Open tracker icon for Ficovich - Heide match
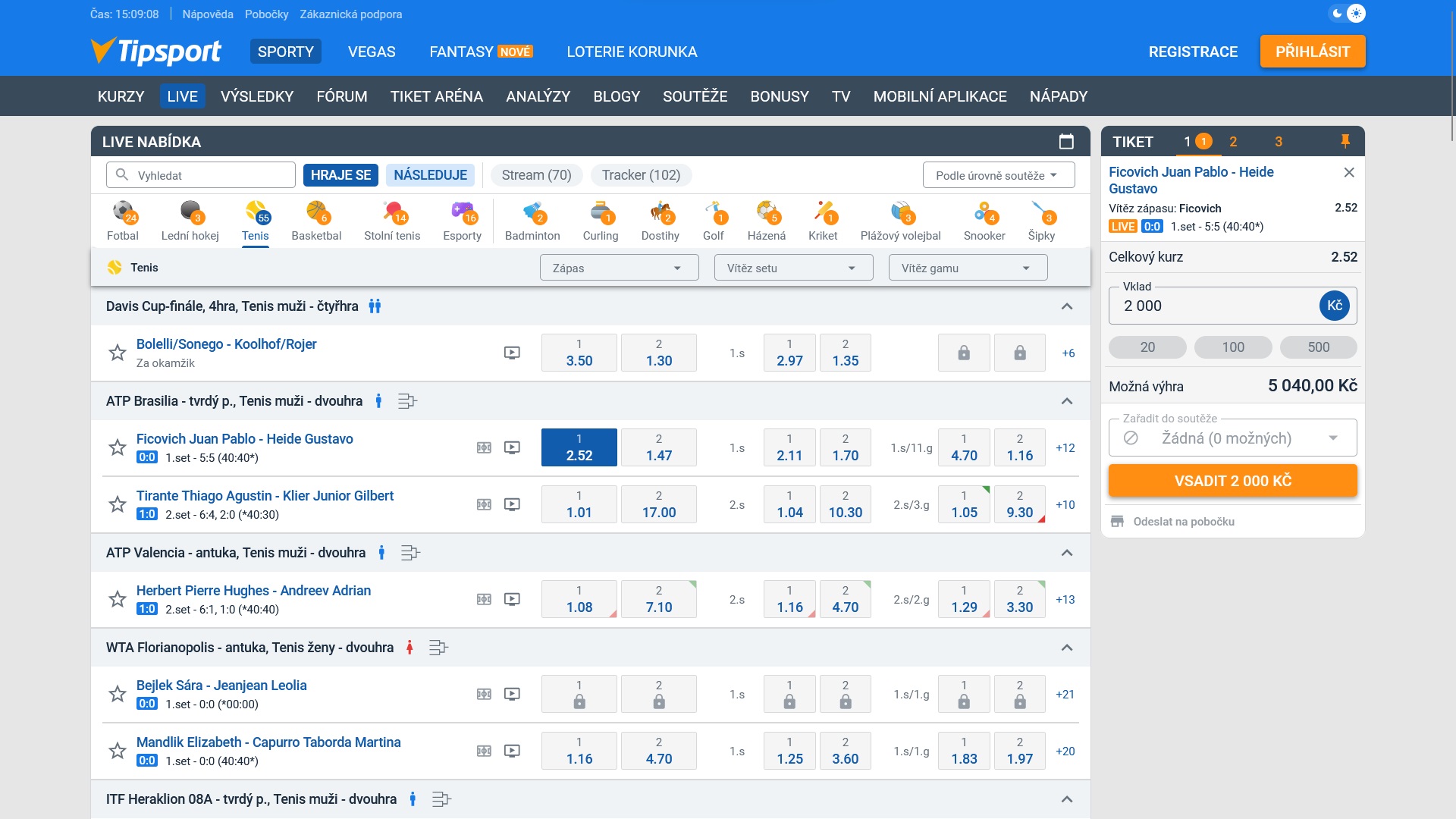Image resolution: width=1456 pixels, height=819 pixels. tap(484, 447)
